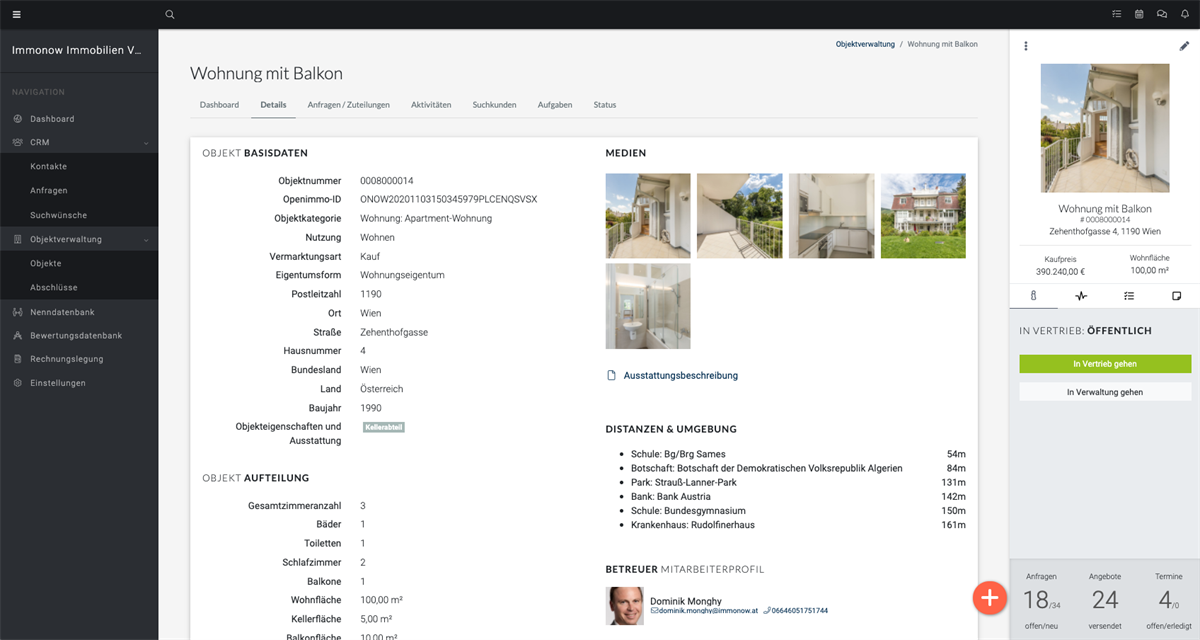Open the Aktivitäten tab
1200x640 pixels.
(x=431, y=105)
